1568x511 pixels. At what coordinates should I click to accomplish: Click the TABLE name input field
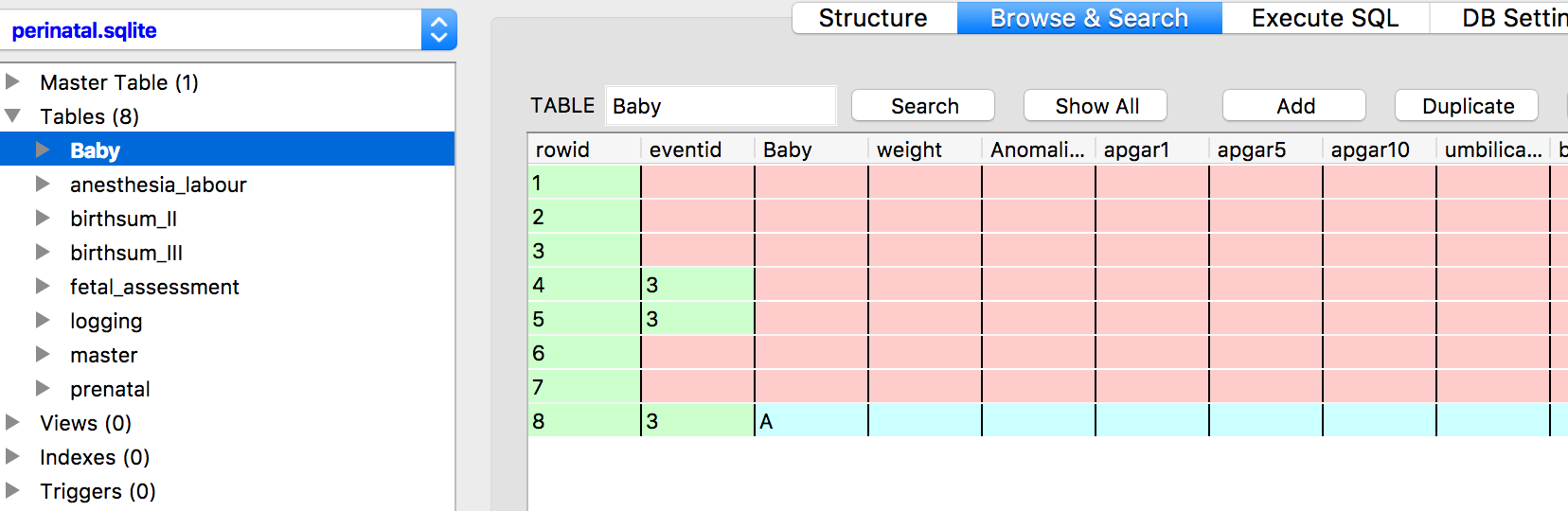(x=720, y=106)
